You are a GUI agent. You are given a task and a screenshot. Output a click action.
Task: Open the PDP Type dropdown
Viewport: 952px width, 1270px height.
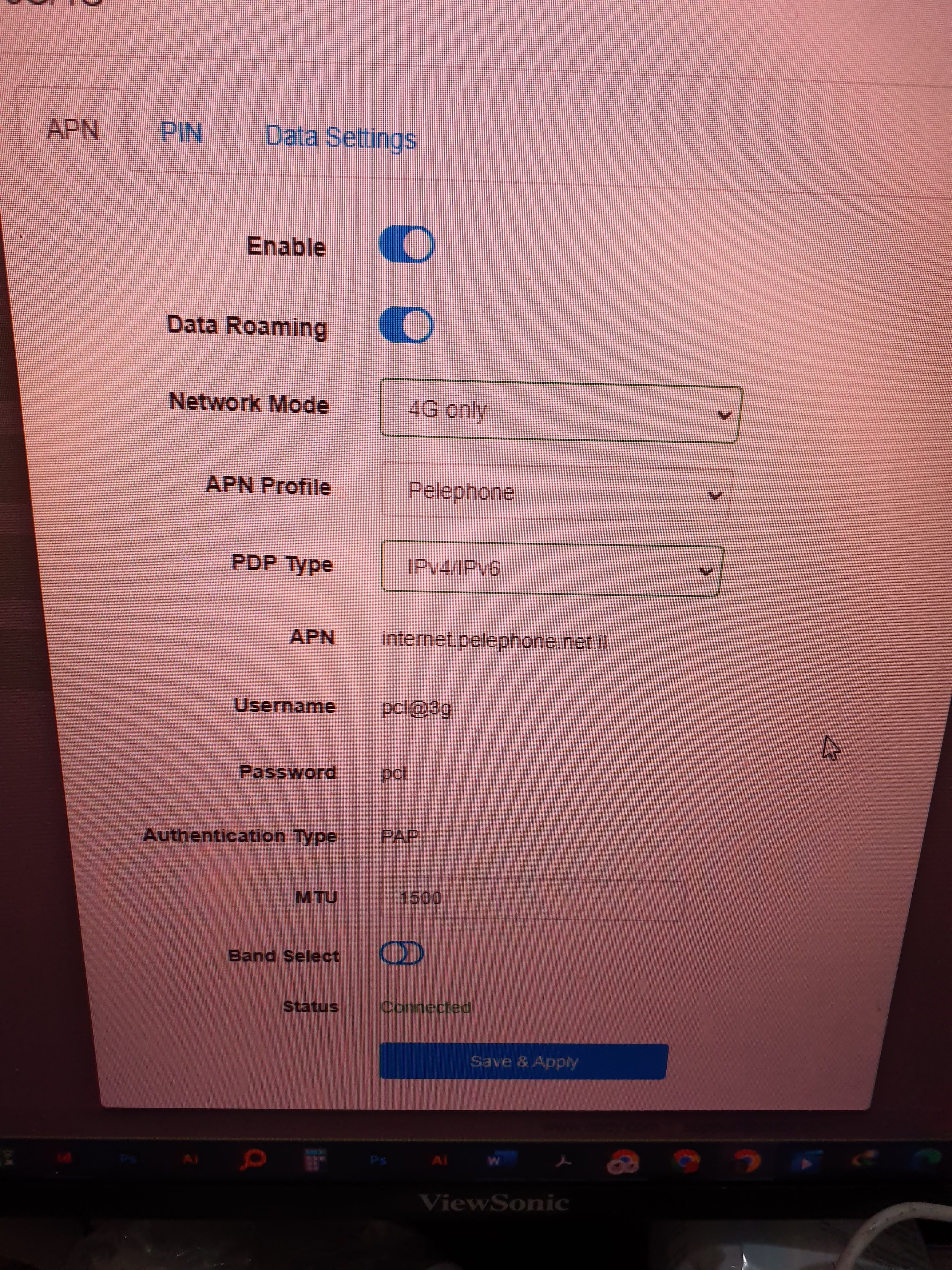551,569
